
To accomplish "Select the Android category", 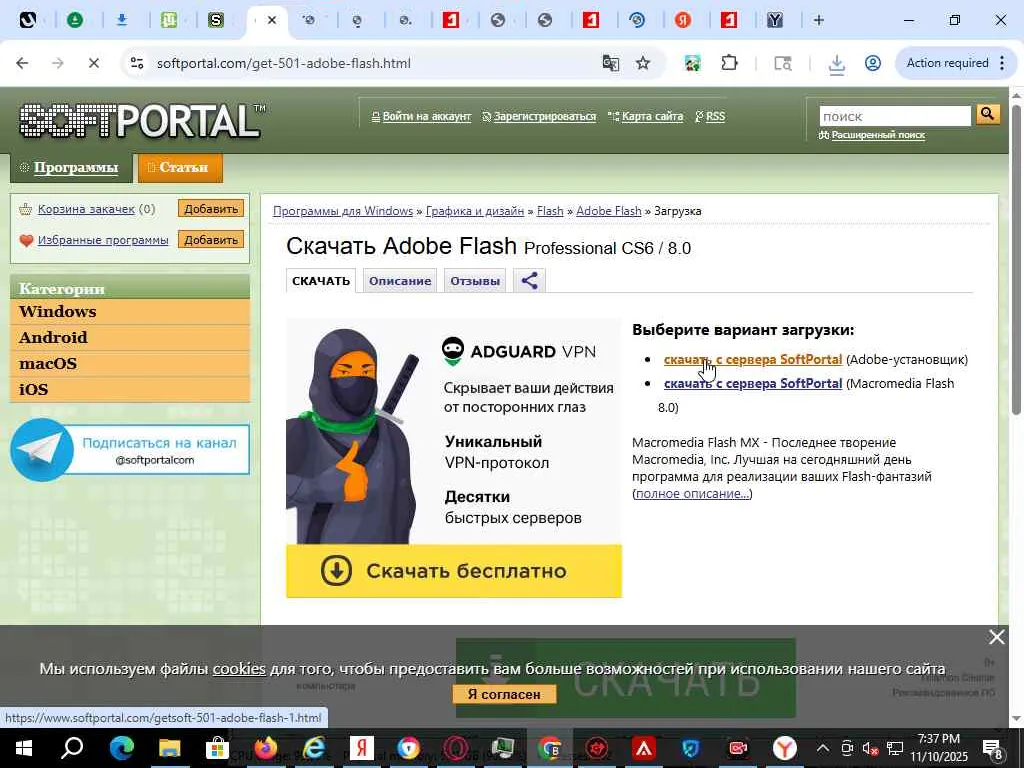I will (130, 338).
